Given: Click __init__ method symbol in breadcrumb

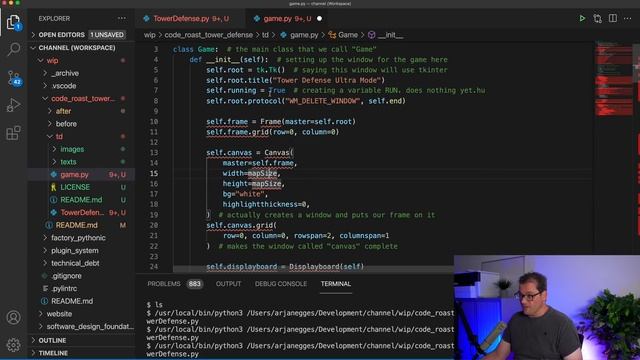Looking at the screenshot, I should [x=385, y=35].
